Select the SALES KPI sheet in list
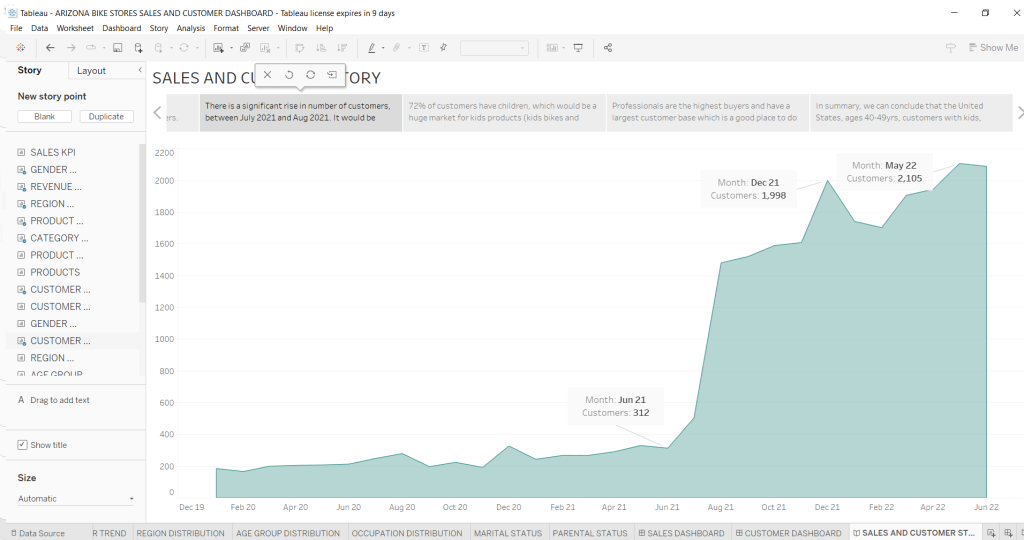 [x=52, y=152]
